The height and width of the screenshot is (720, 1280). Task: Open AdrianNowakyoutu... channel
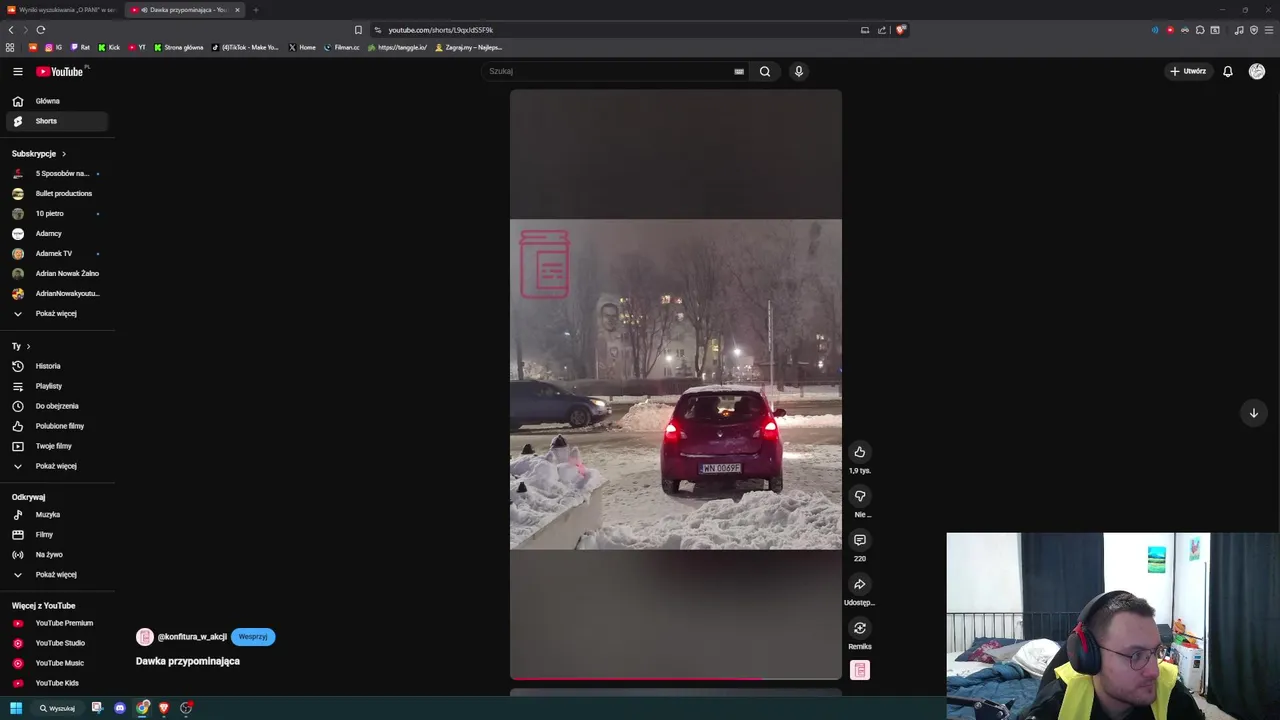click(x=57, y=293)
